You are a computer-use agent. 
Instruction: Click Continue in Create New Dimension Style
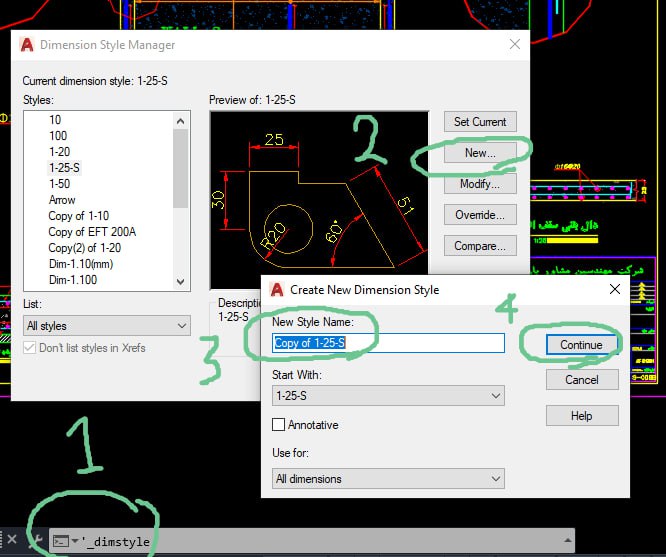click(x=581, y=345)
